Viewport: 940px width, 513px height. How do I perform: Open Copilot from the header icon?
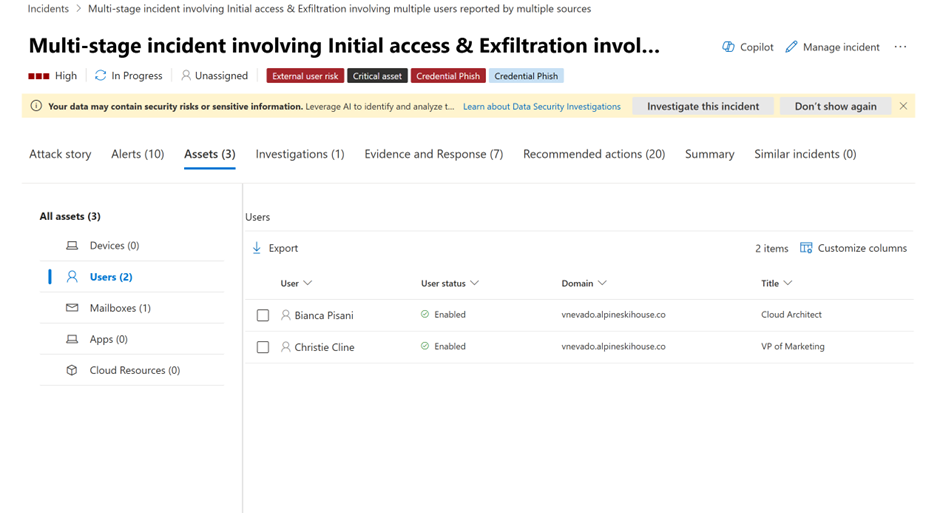[x=728, y=47]
